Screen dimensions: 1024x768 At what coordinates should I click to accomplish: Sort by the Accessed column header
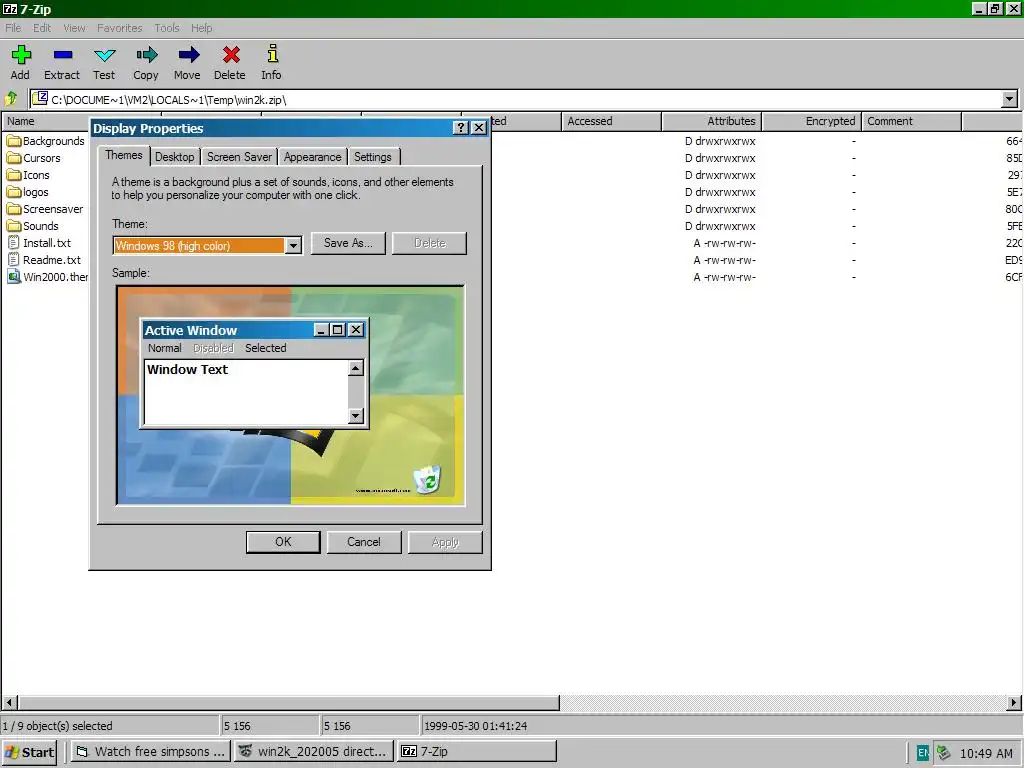point(611,121)
